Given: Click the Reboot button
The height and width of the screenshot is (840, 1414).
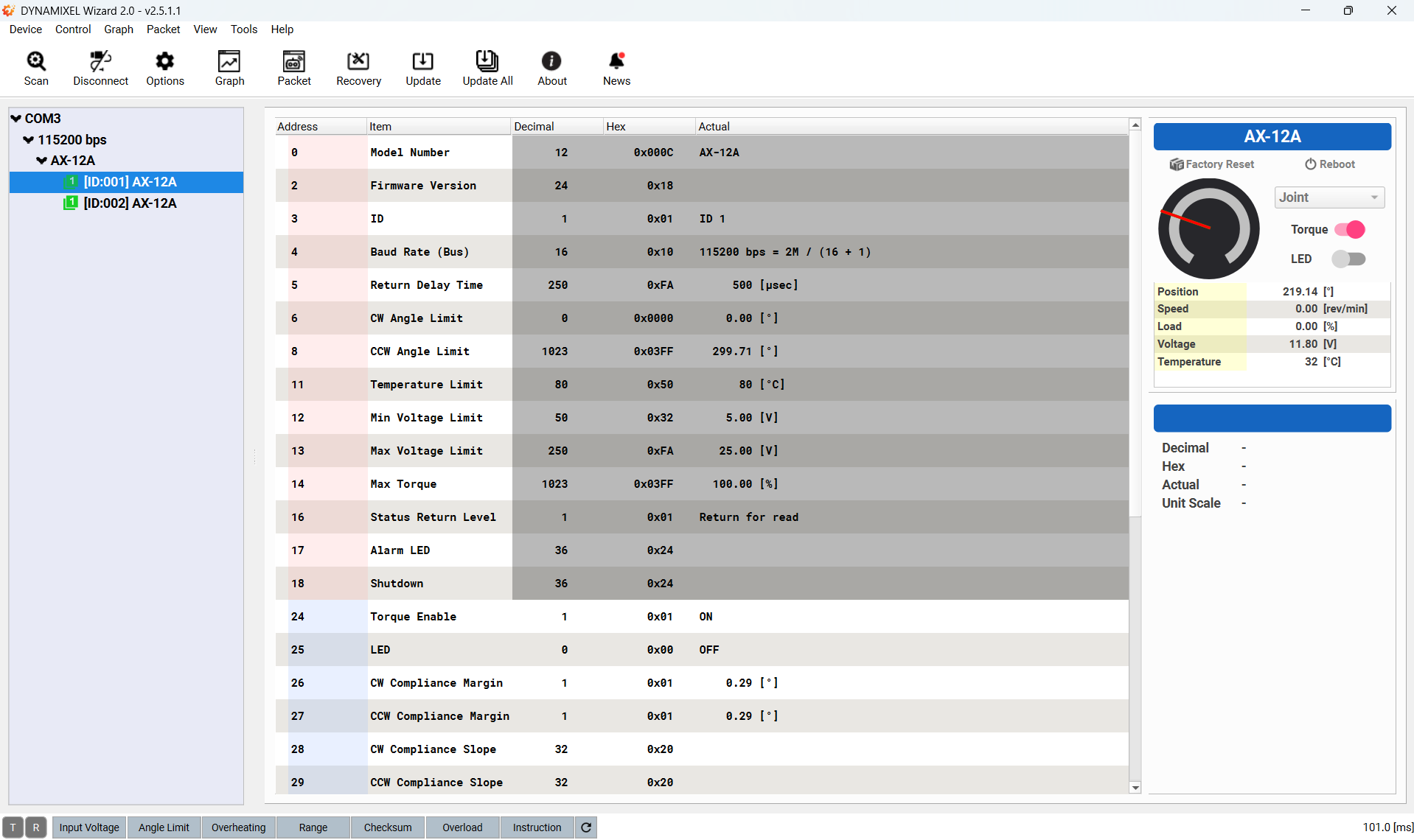Looking at the screenshot, I should [x=1330, y=164].
